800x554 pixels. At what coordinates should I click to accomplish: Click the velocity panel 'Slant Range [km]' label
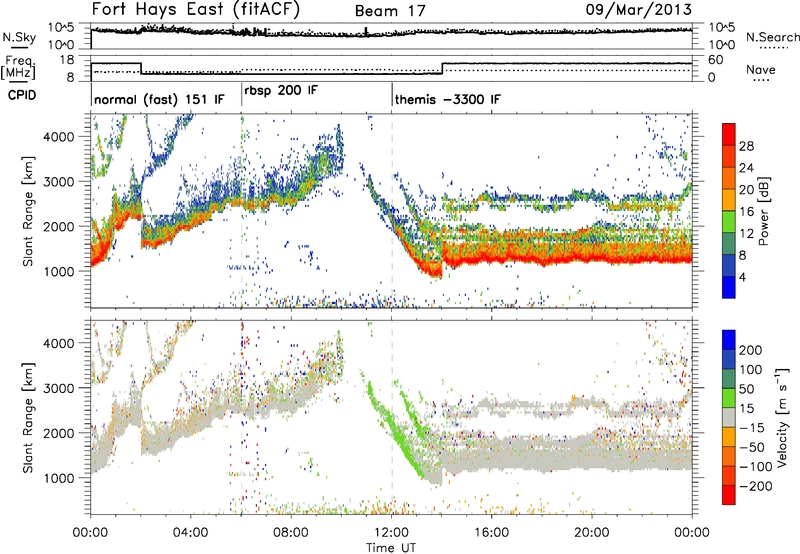[x=28, y=417]
